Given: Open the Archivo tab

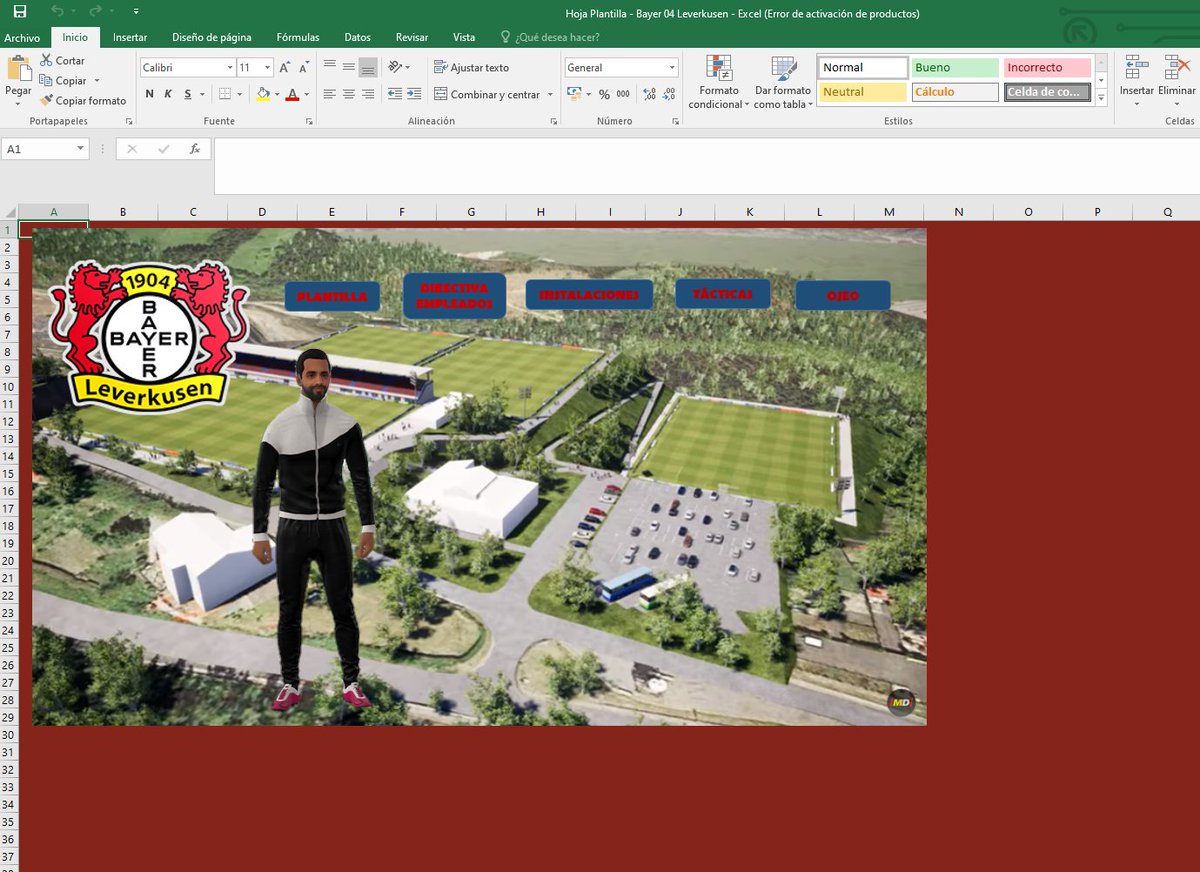Looking at the screenshot, I should tap(22, 37).
